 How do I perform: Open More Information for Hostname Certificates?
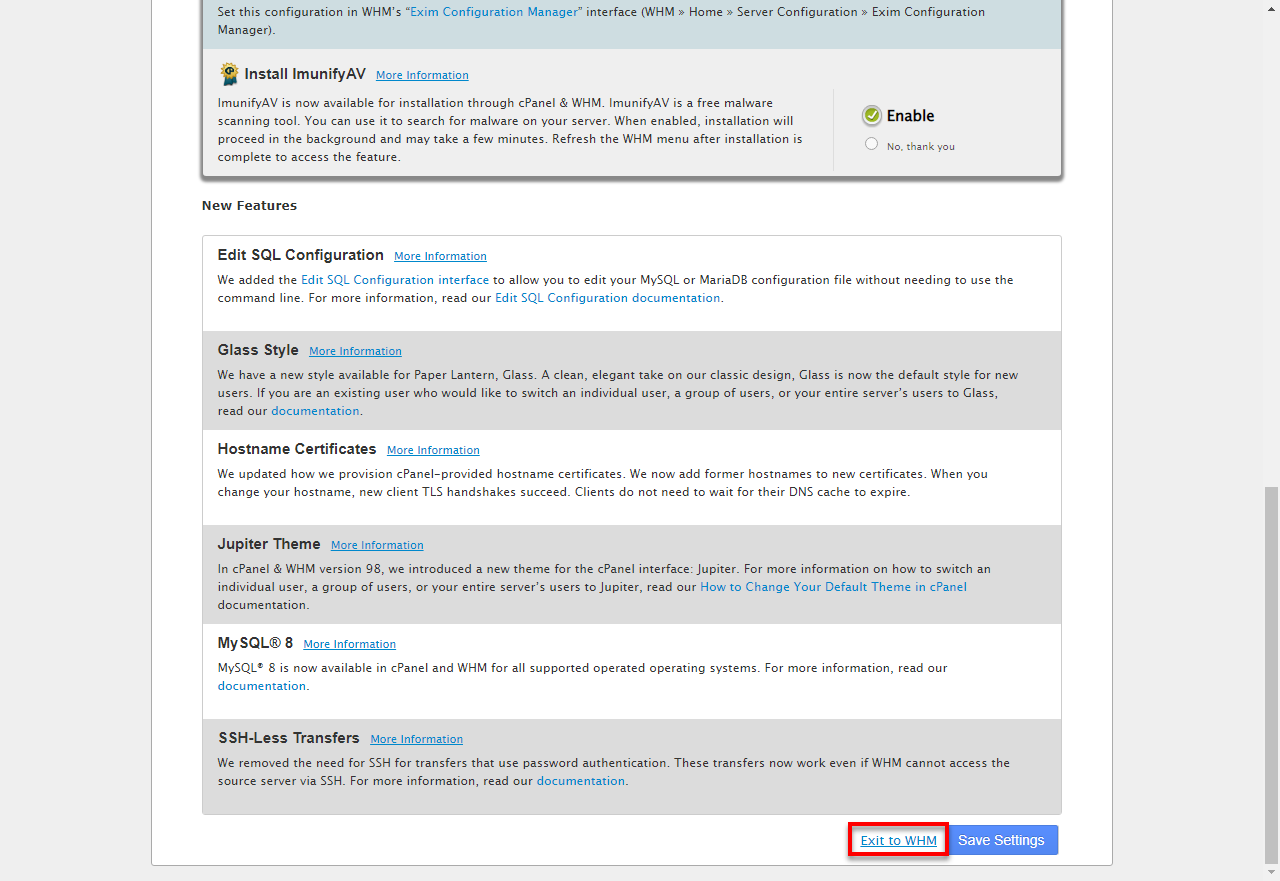click(433, 450)
